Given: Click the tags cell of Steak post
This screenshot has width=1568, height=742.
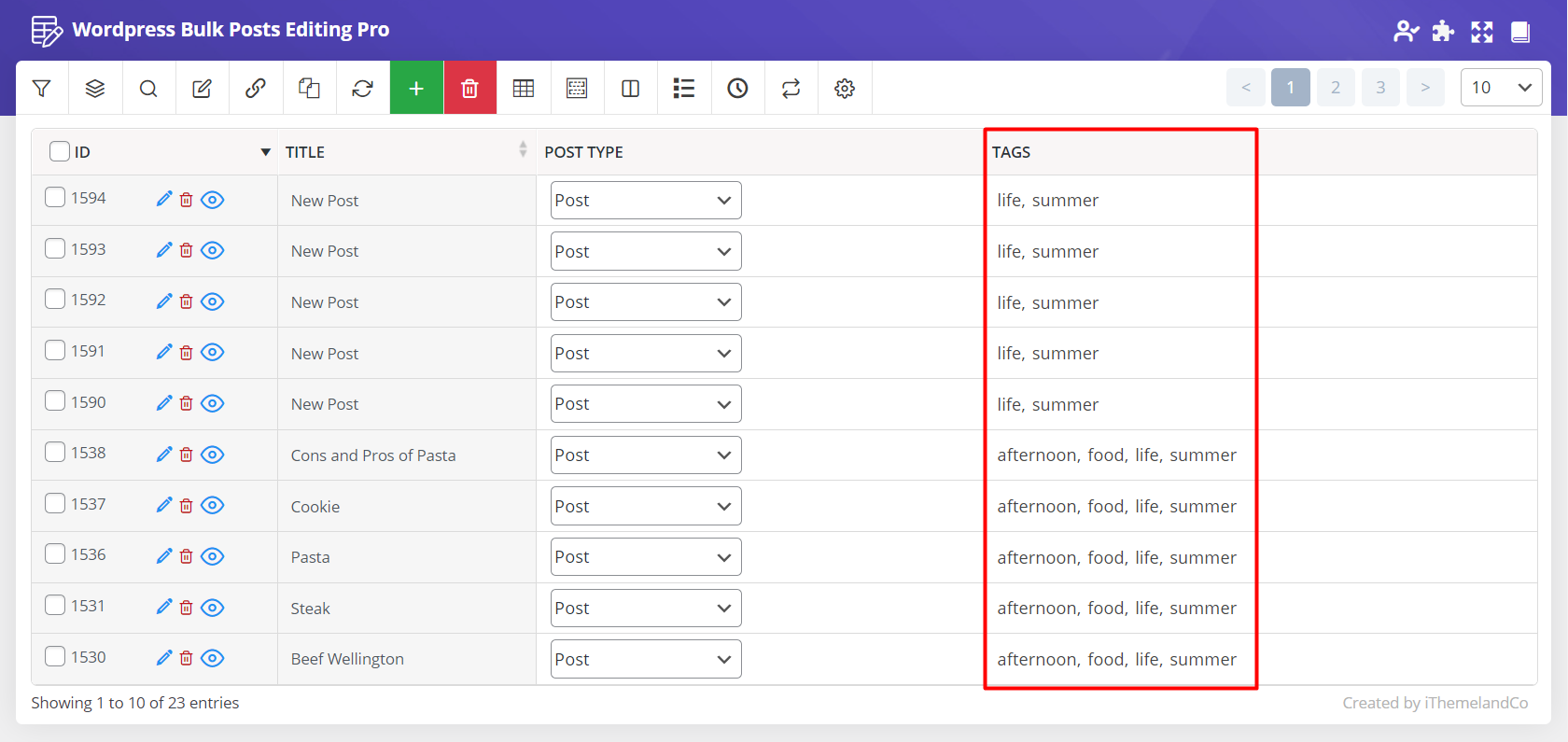Looking at the screenshot, I should (1116, 609).
